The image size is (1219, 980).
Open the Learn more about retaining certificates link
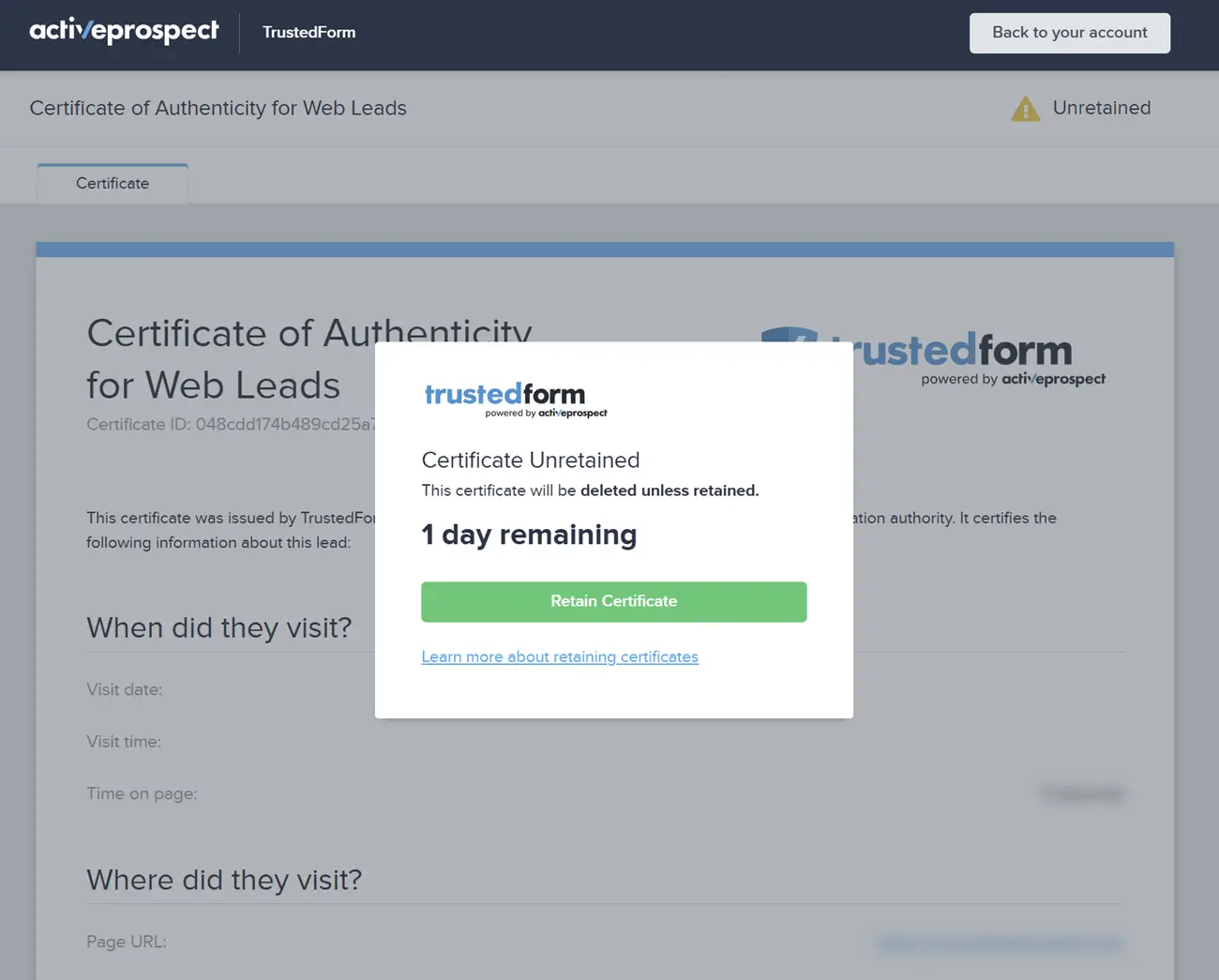560,656
